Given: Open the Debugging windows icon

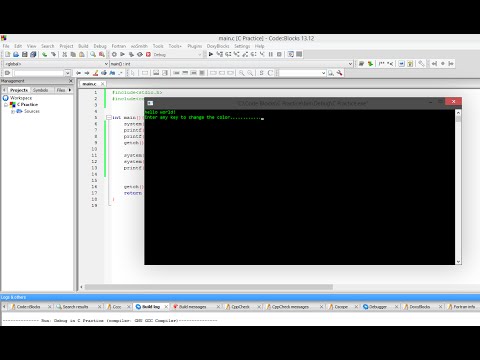Looking at the screenshot, I should click(x=291, y=54).
